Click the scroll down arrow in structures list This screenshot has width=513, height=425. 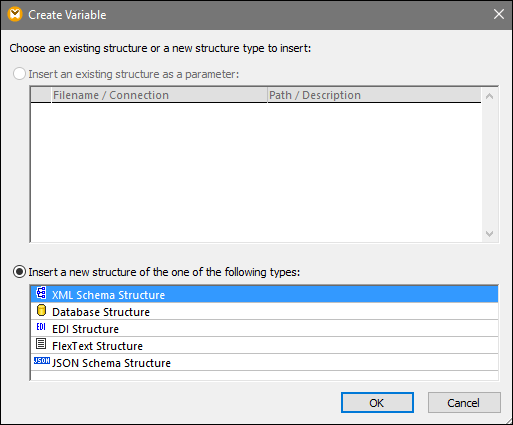(489, 233)
